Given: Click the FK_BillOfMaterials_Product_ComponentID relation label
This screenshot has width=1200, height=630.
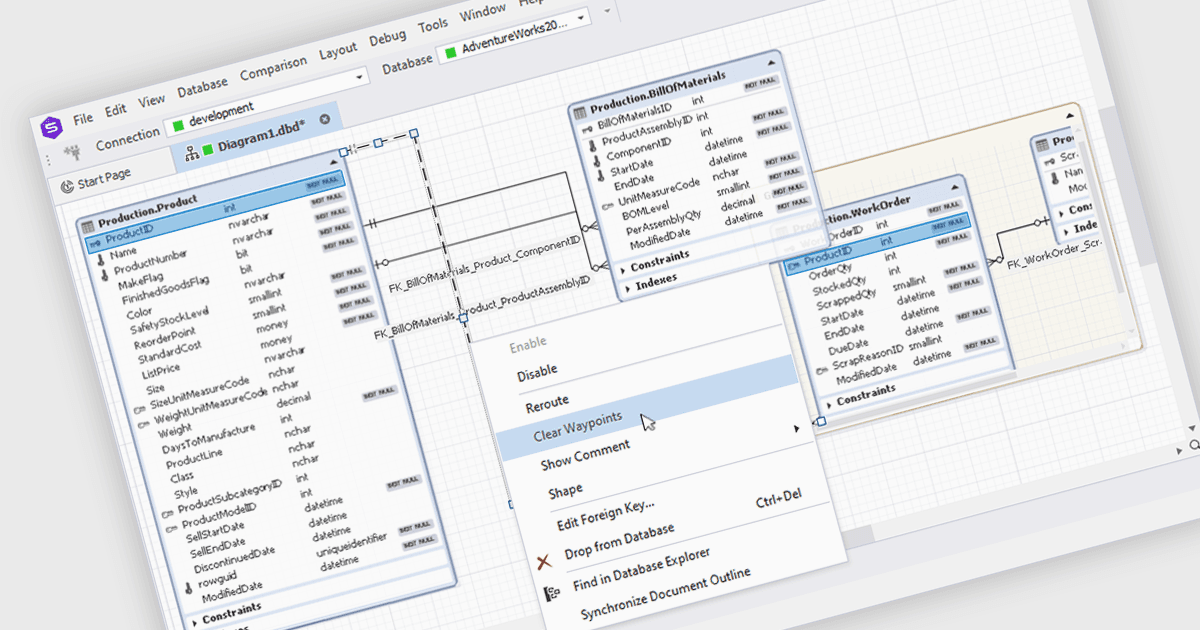Looking at the screenshot, I should tap(486, 264).
